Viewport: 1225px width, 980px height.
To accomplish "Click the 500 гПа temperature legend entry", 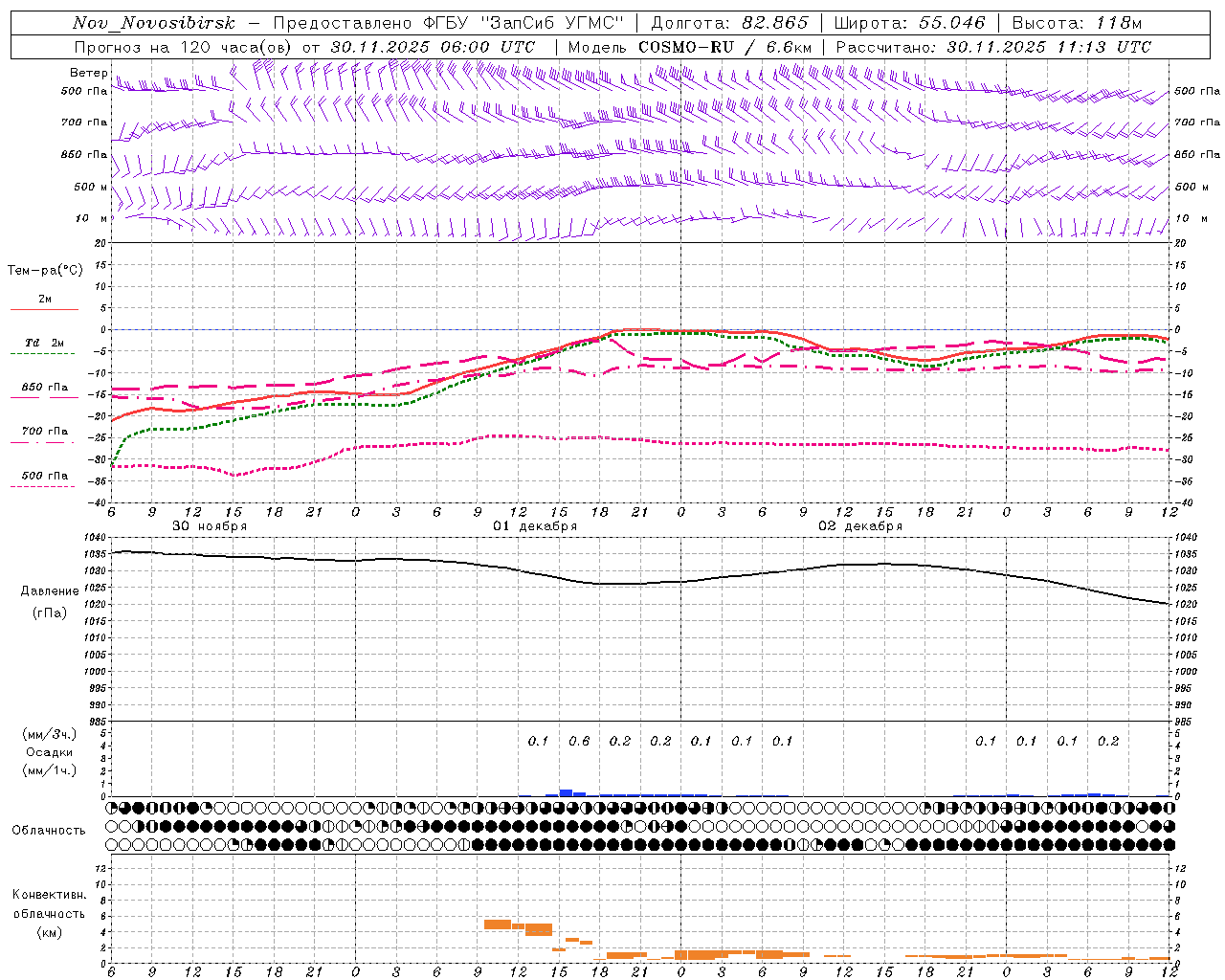I will coord(44,476).
